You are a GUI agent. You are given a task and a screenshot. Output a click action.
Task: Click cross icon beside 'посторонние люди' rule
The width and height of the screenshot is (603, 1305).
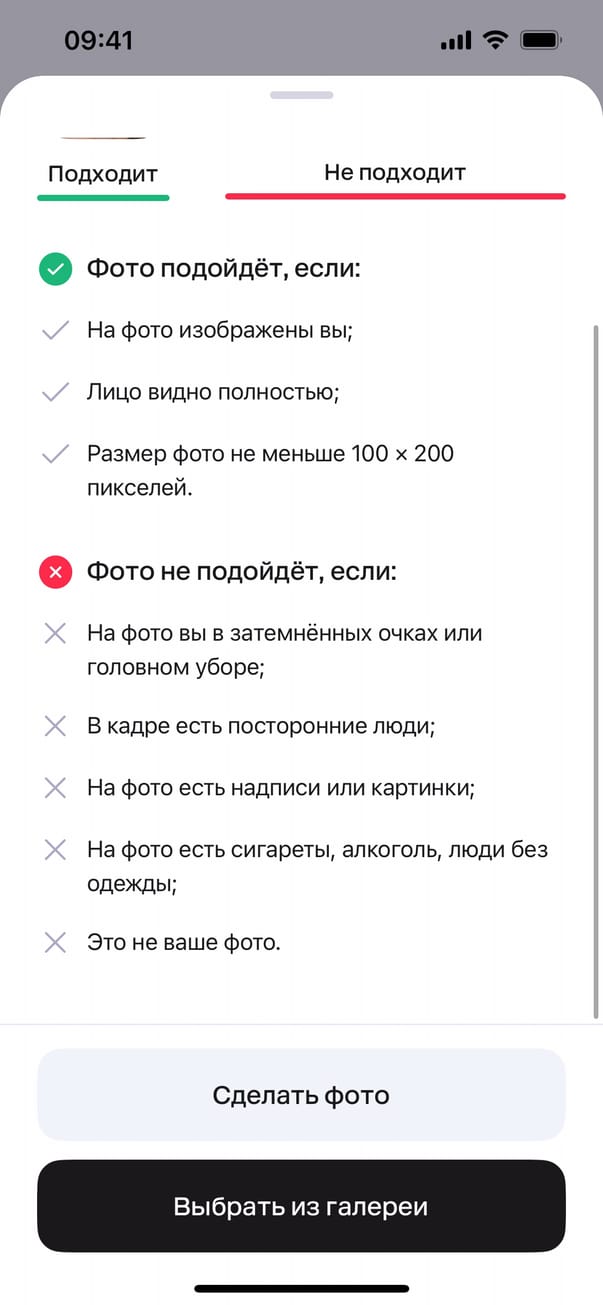coord(55,727)
